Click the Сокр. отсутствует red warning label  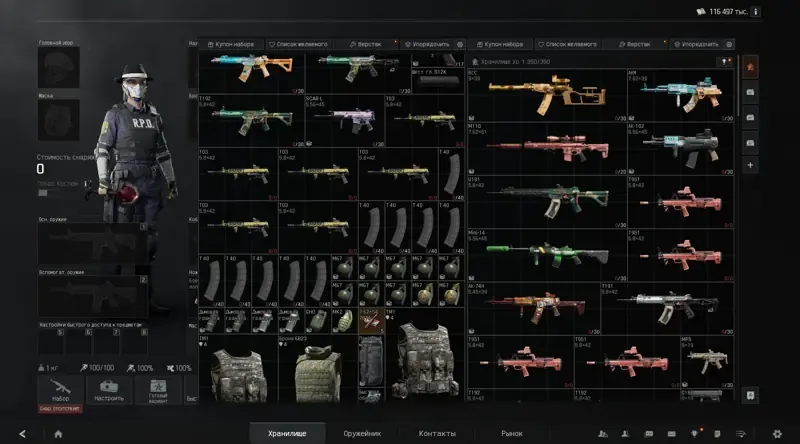[x=60, y=409]
